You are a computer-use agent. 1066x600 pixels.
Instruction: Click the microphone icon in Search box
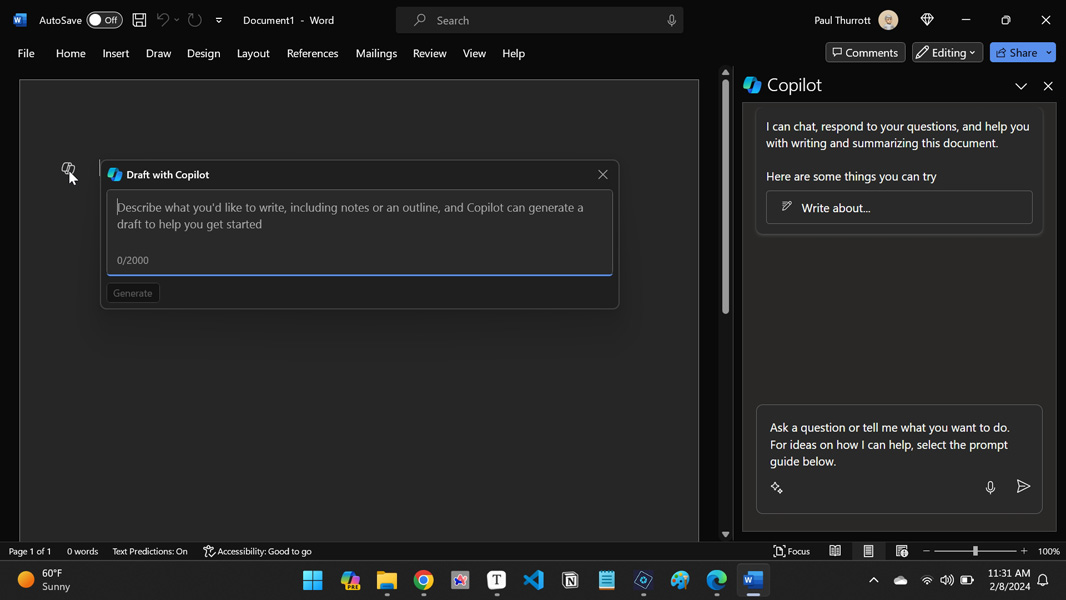(671, 20)
